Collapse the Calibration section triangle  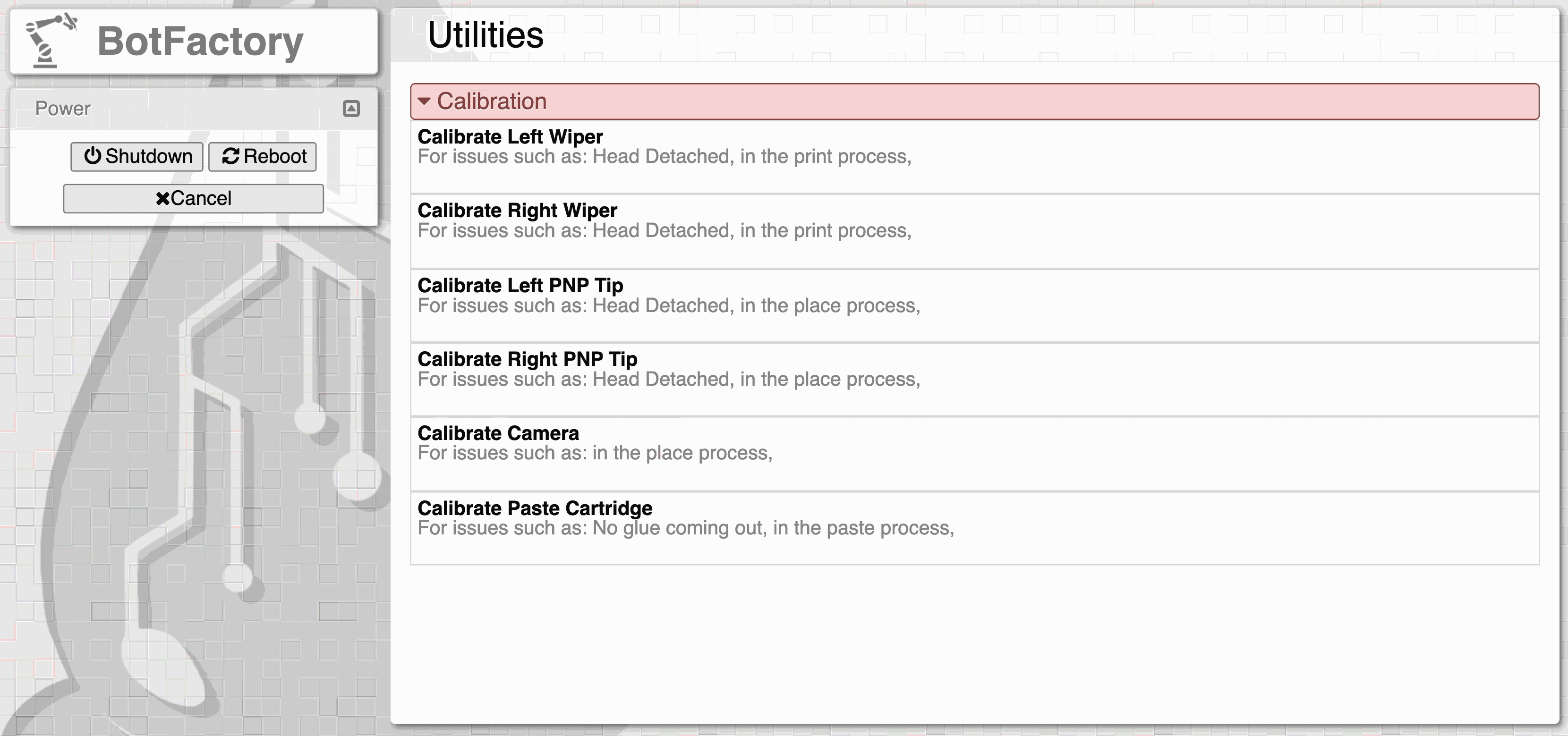tap(424, 102)
